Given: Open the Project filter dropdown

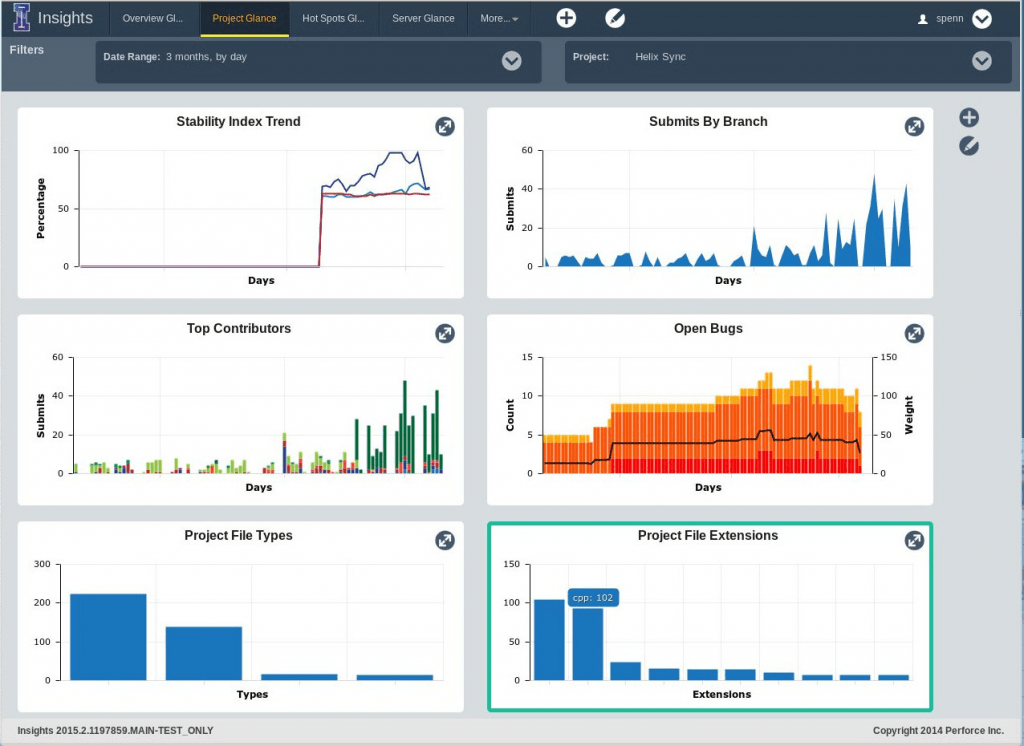Looking at the screenshot, I should click(x=981, y=61).
